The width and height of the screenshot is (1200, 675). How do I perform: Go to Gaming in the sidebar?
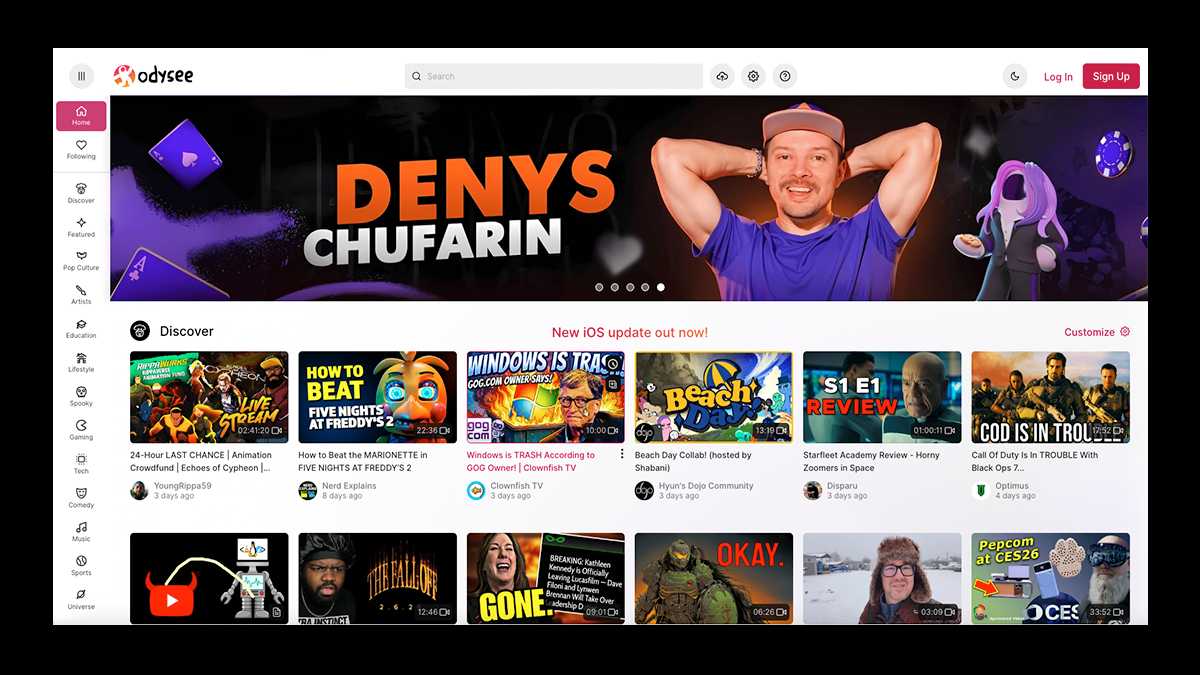click(x=81, y=430)
